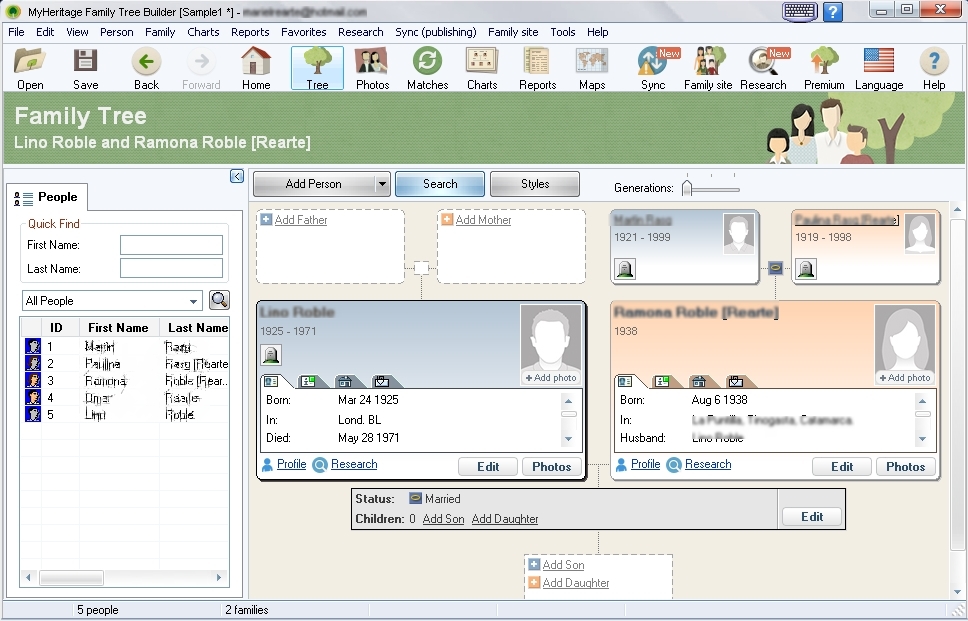
Task: Open the Reports toolbar icon
Action: [537, 69]
